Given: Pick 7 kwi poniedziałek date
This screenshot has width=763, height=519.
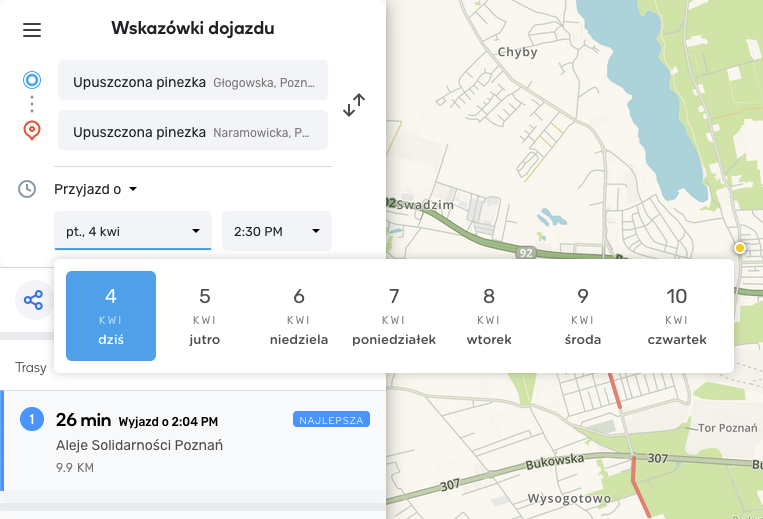Looking at the screenshot, I should pyautogui.click(x=394, y=316).
